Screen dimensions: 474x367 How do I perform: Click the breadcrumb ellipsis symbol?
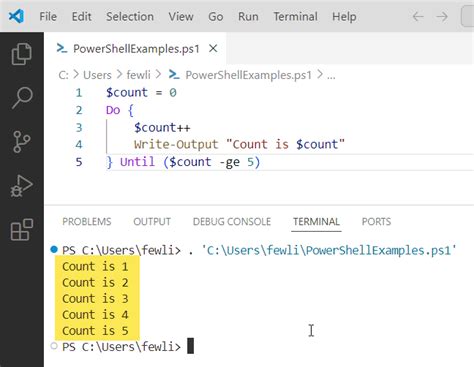point(331,76)
